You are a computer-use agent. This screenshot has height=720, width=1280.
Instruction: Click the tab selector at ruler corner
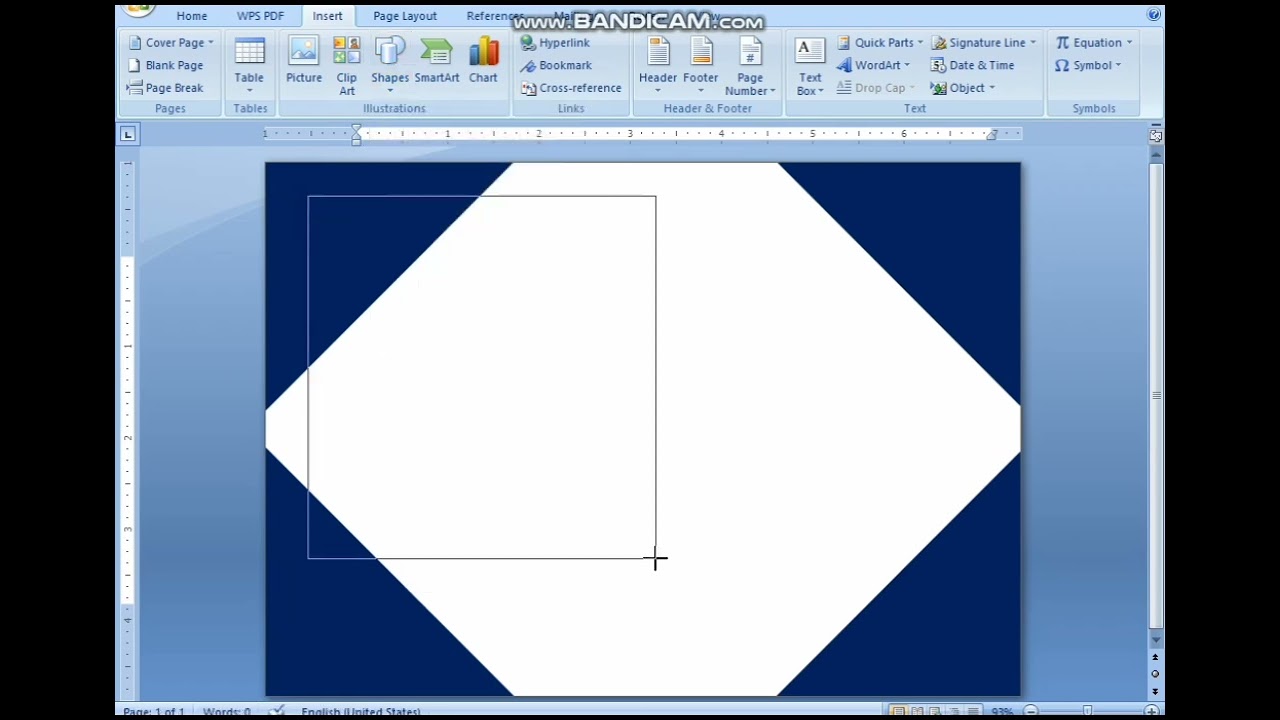(x=128, y=134)
